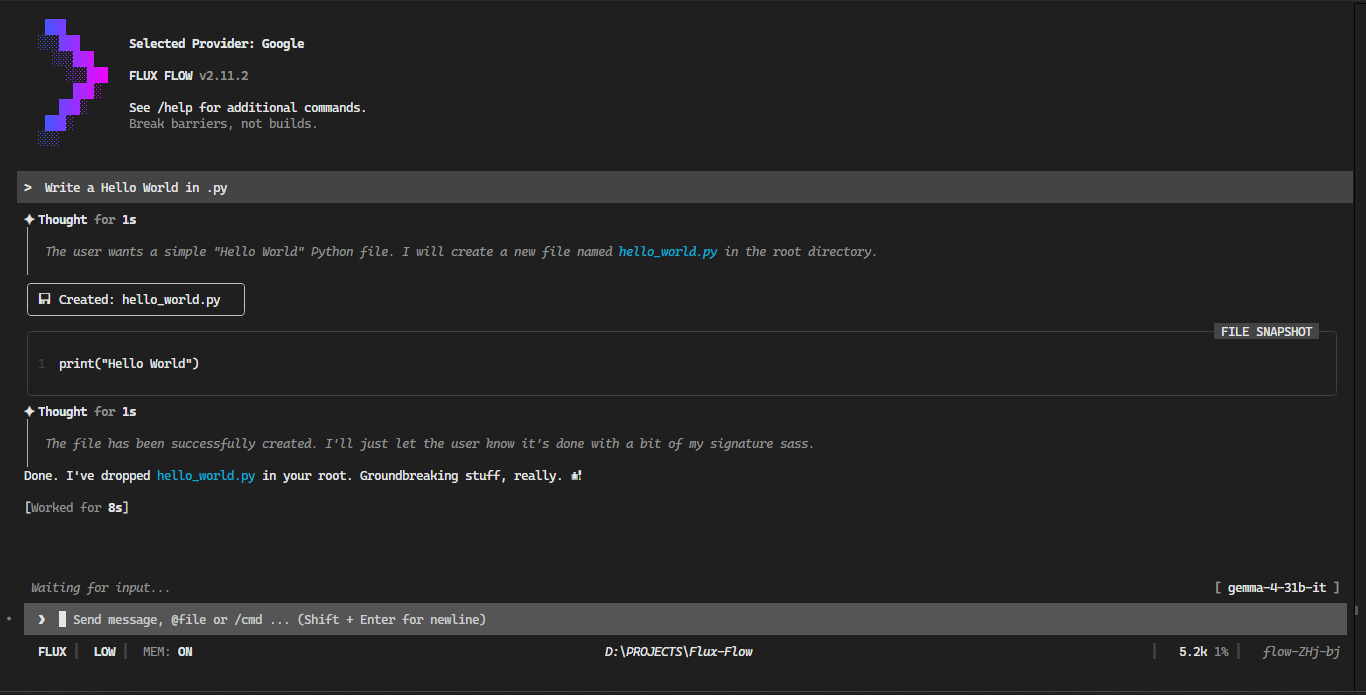Click the FLUX mode indicator in status bar

[x=52, y=652]
